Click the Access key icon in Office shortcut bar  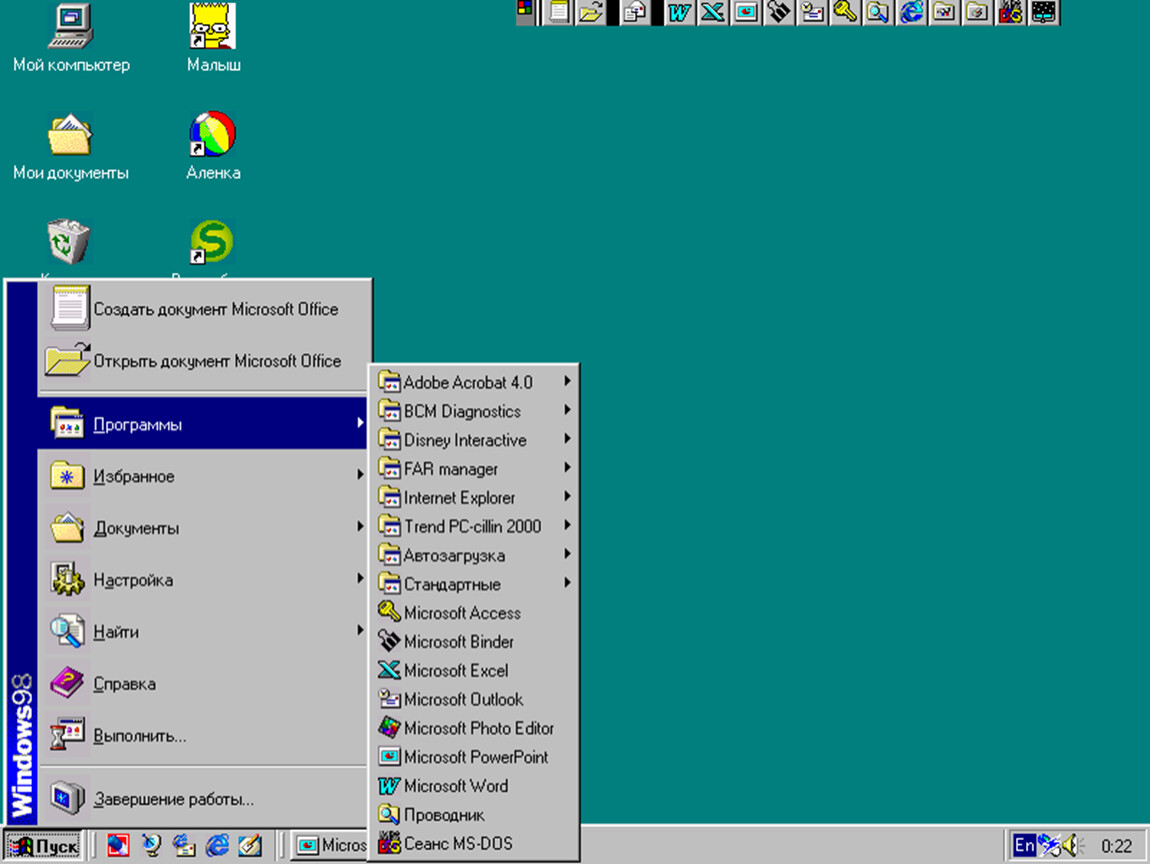(845, 12)
